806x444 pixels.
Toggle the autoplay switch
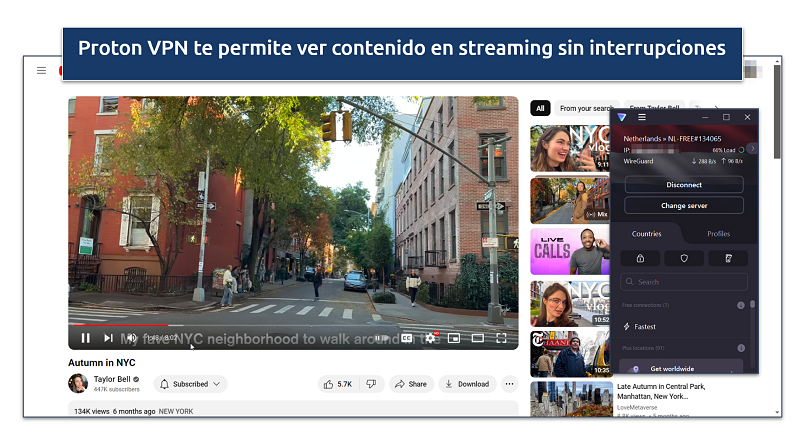[x=381, y=338]
